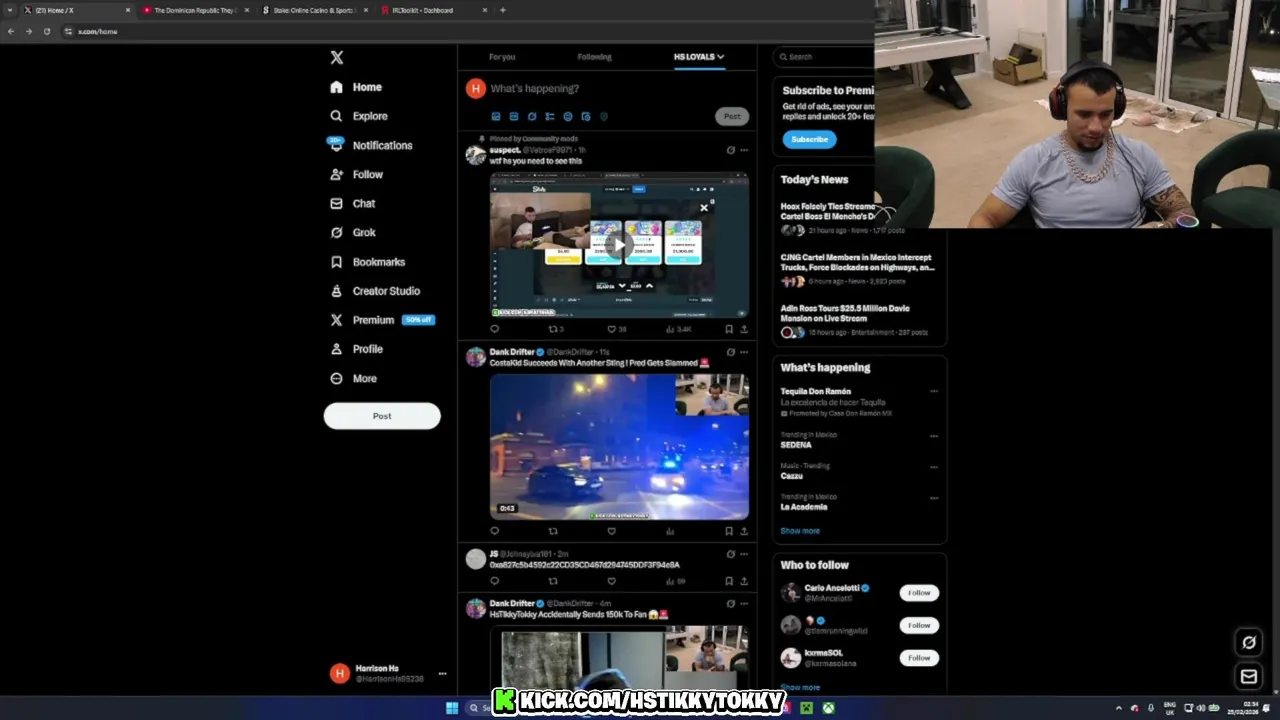Click the X logo above Home
1280x720 pixels.
point(337,58)
